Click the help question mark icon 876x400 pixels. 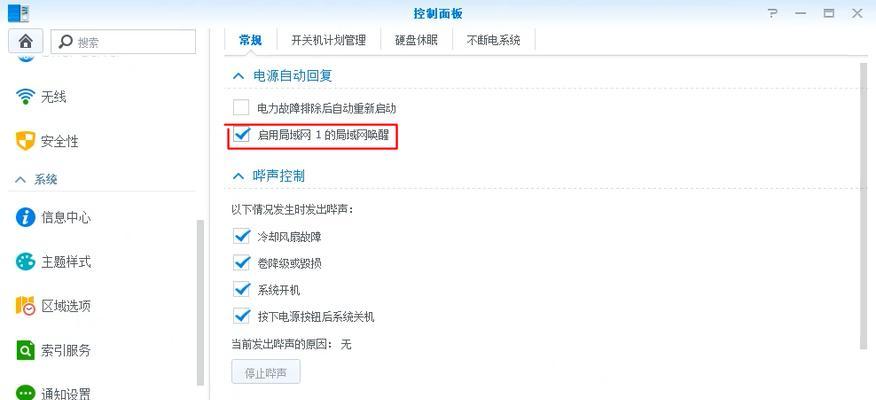[x=773, y=13]
